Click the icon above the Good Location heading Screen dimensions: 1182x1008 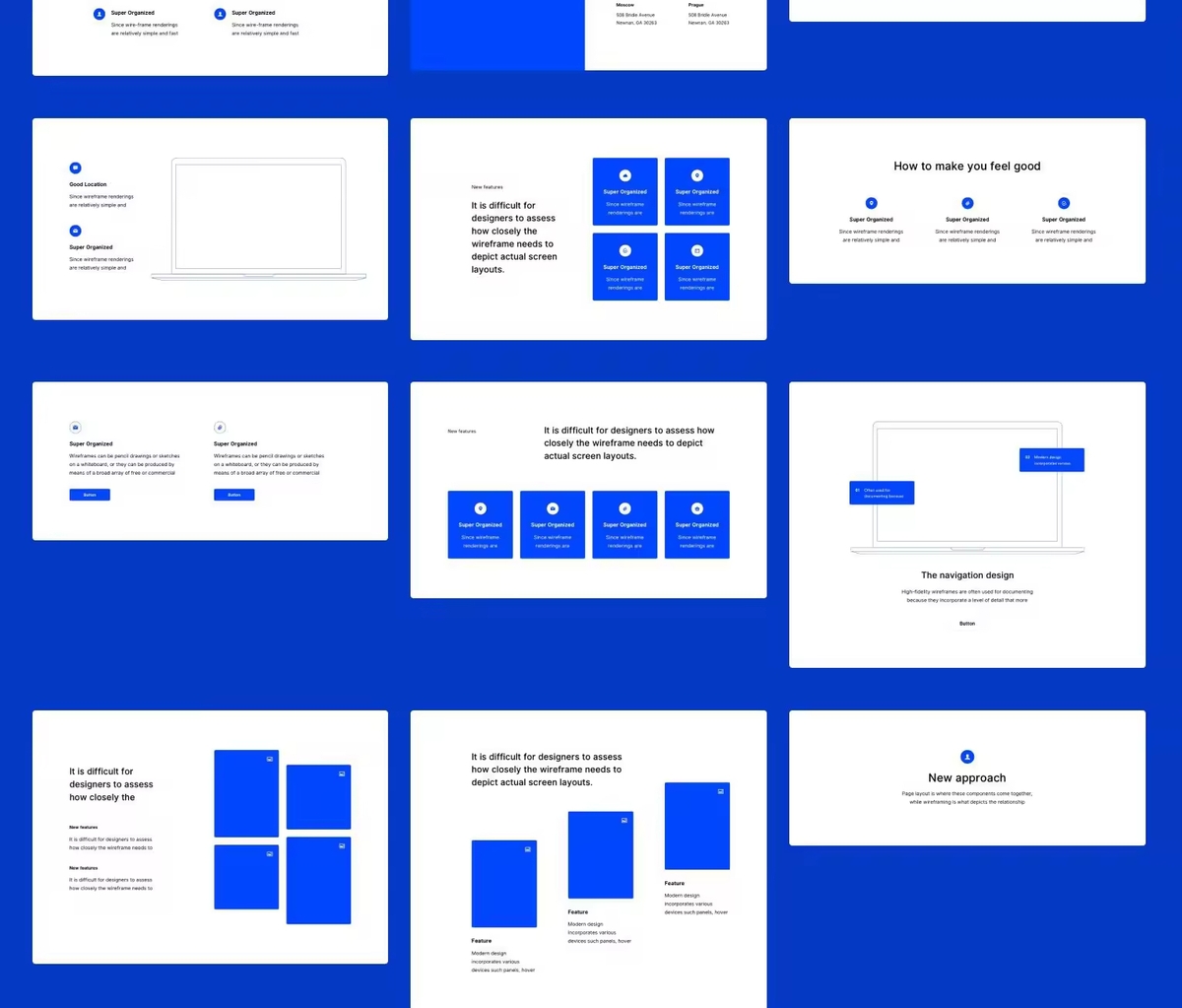[75, 168]
